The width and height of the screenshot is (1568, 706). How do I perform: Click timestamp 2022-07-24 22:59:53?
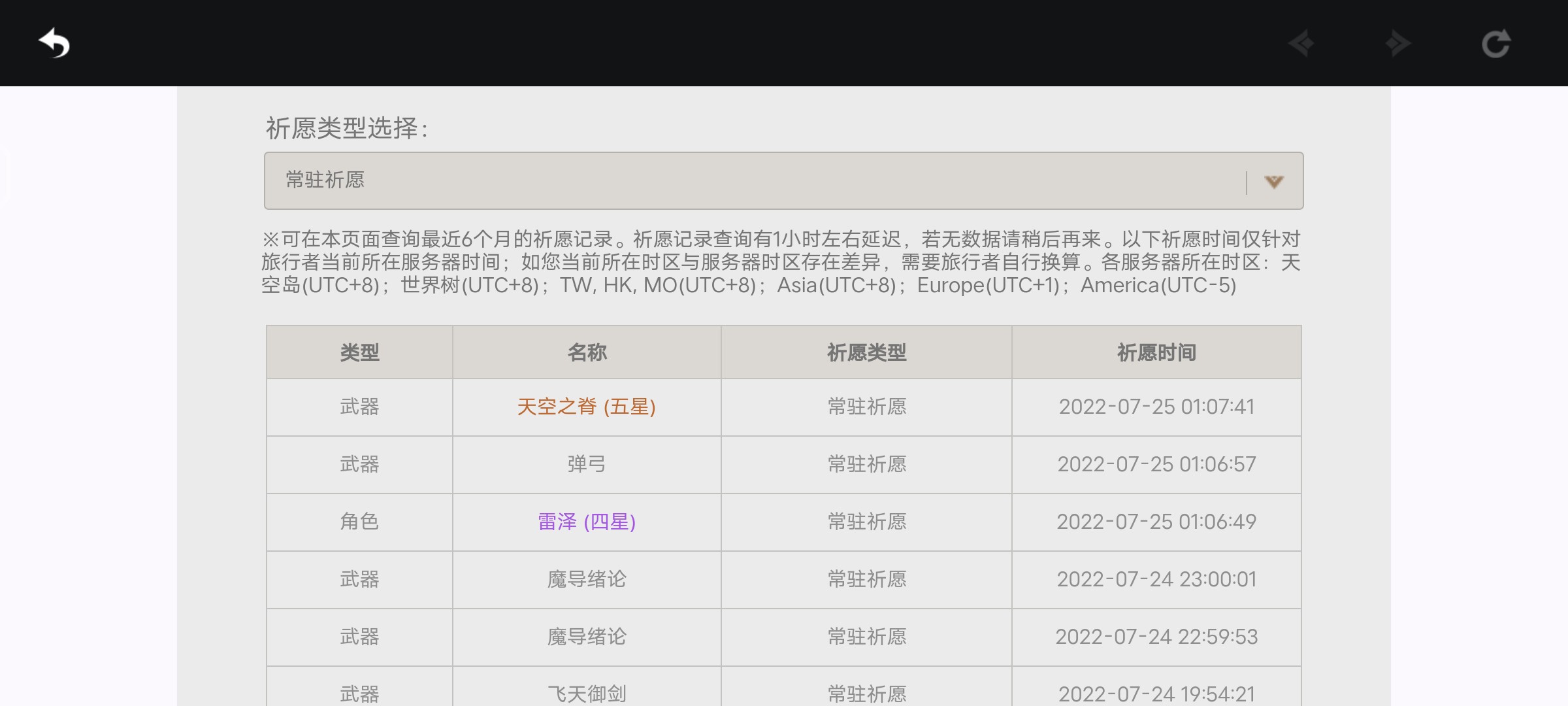coord(1156,637)
